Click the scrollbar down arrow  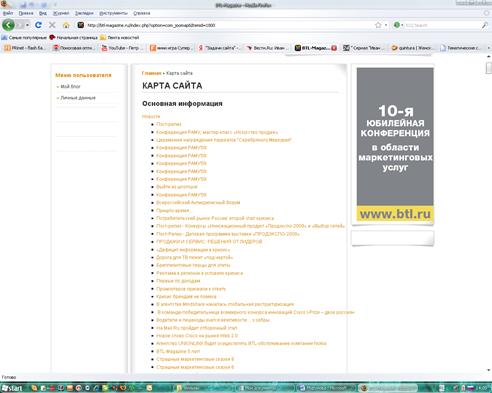coord(489,370)
